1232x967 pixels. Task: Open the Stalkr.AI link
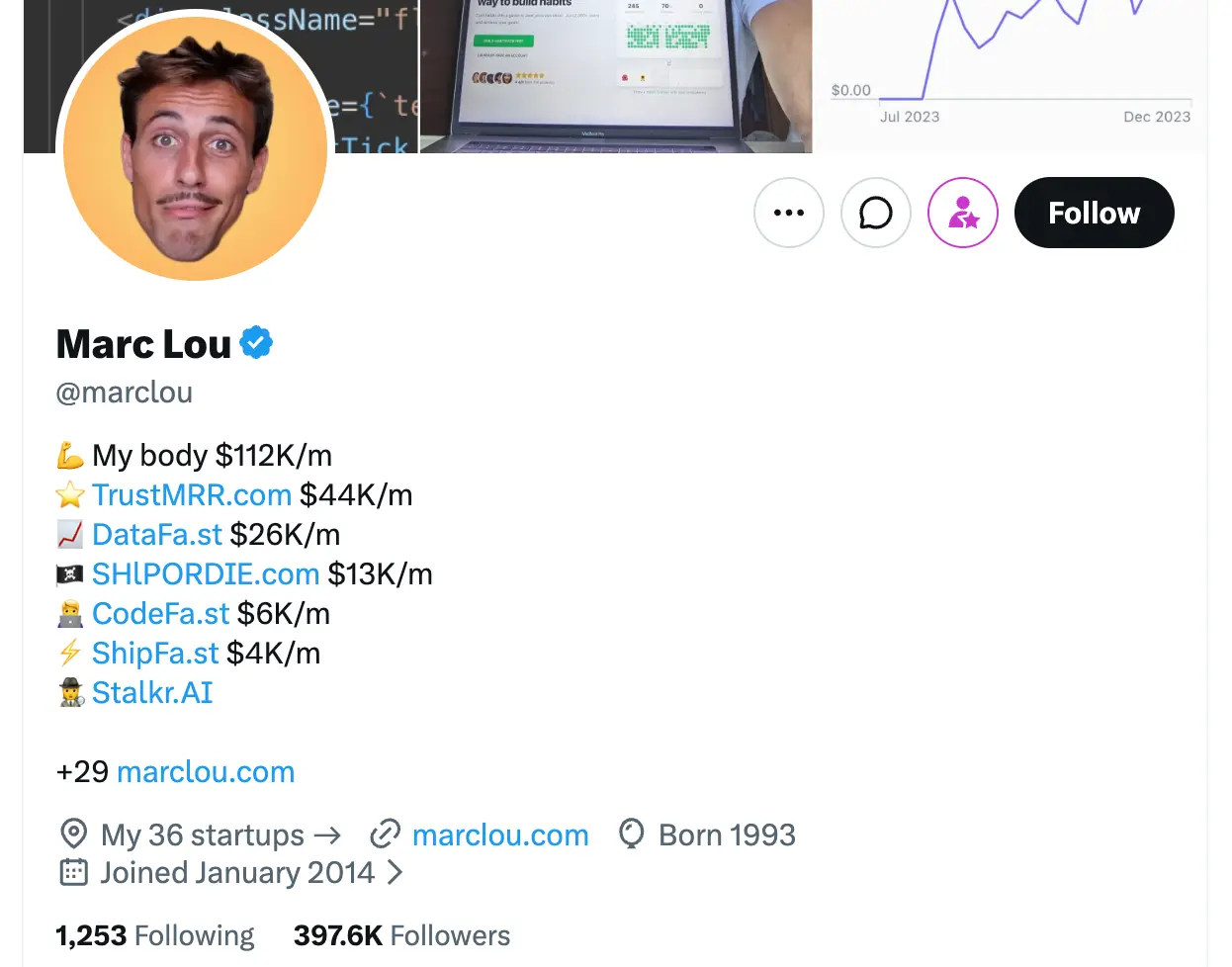pyautogui.click(x=152, y=692)
